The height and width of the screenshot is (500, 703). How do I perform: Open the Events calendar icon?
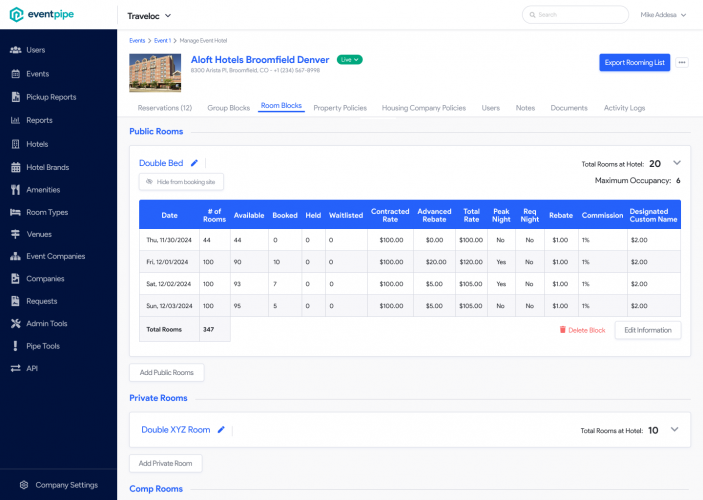[16, 74]
